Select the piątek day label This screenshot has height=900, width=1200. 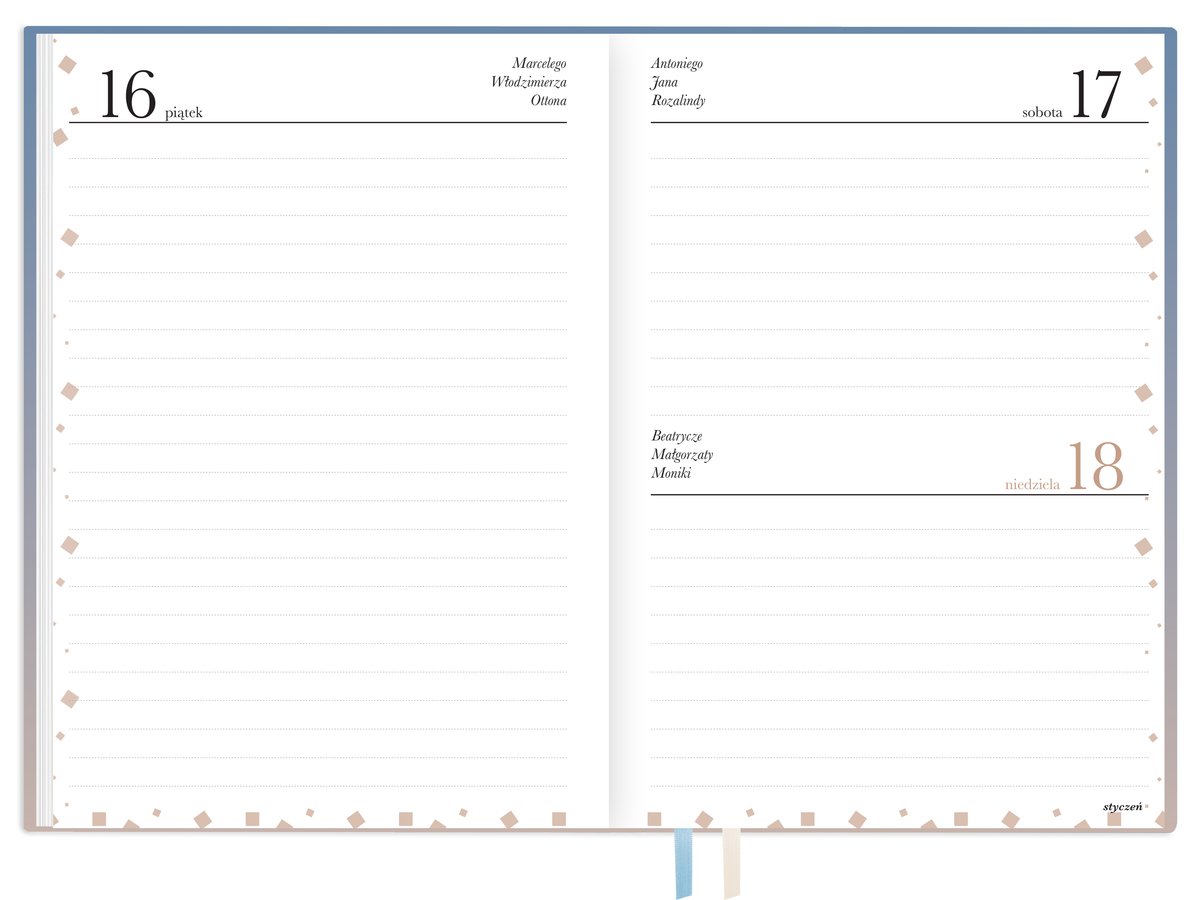click(184, 113)
